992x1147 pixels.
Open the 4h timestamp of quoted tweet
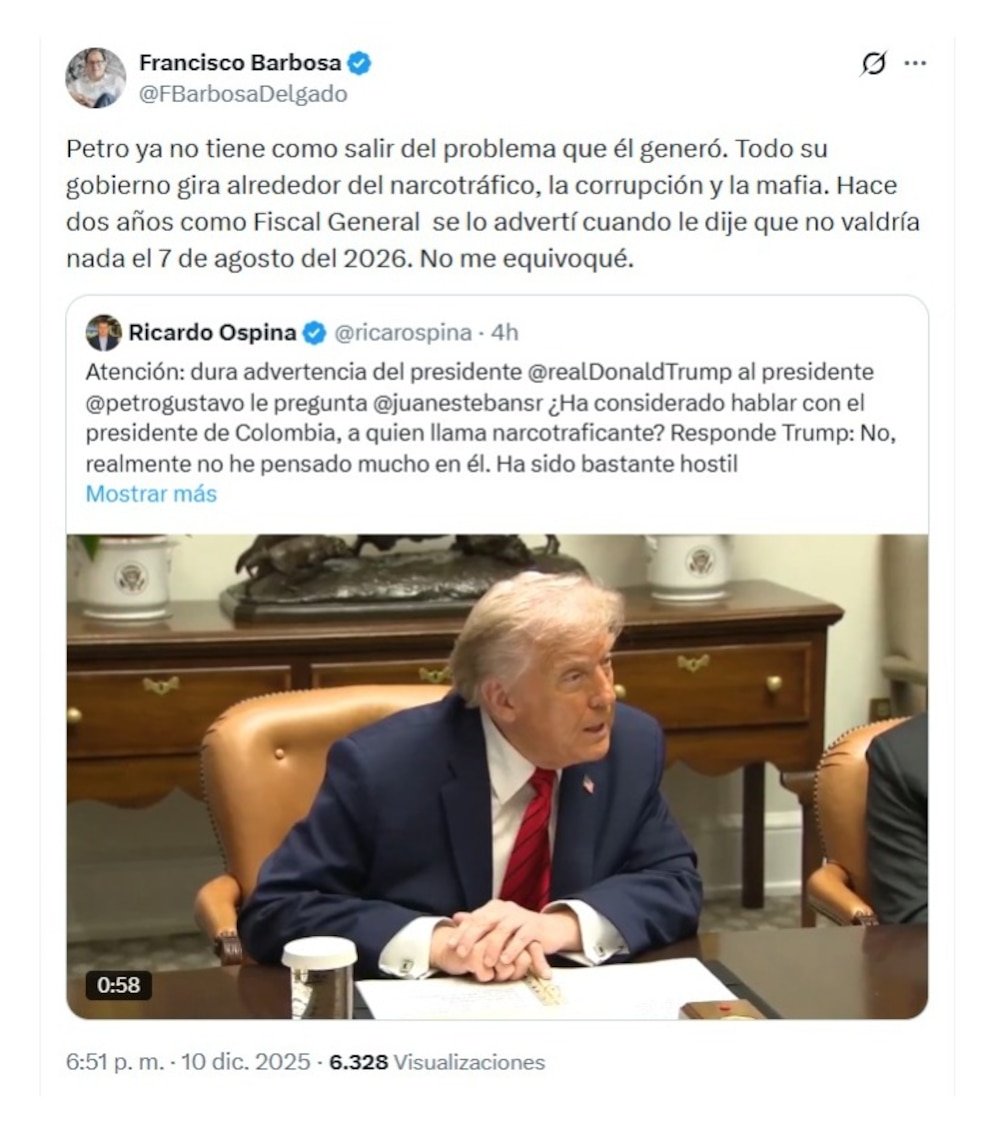coord(505,333)
